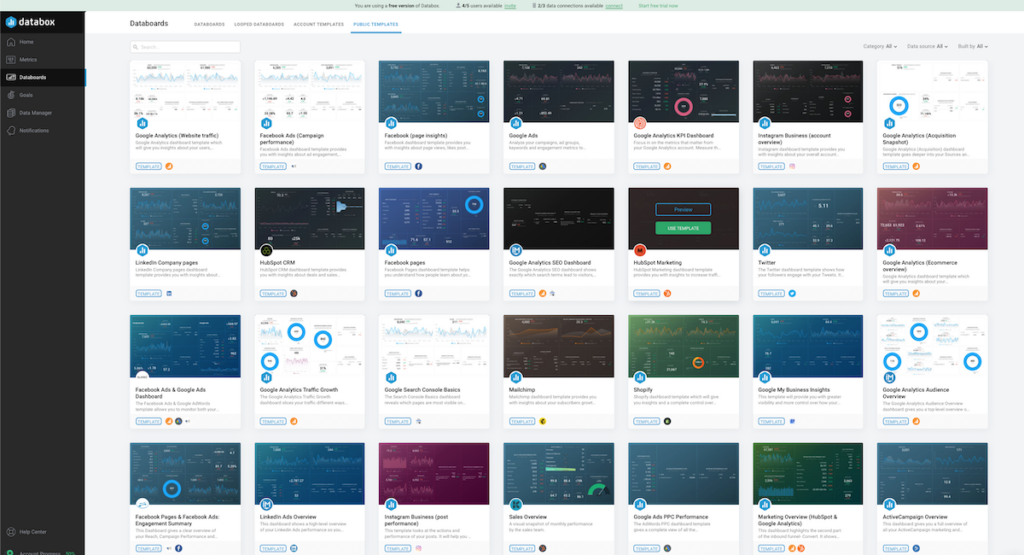Screen dimensions: 1024x555
Task: Expand the Built by filter dropdown
Action: (x=972, y=46)
